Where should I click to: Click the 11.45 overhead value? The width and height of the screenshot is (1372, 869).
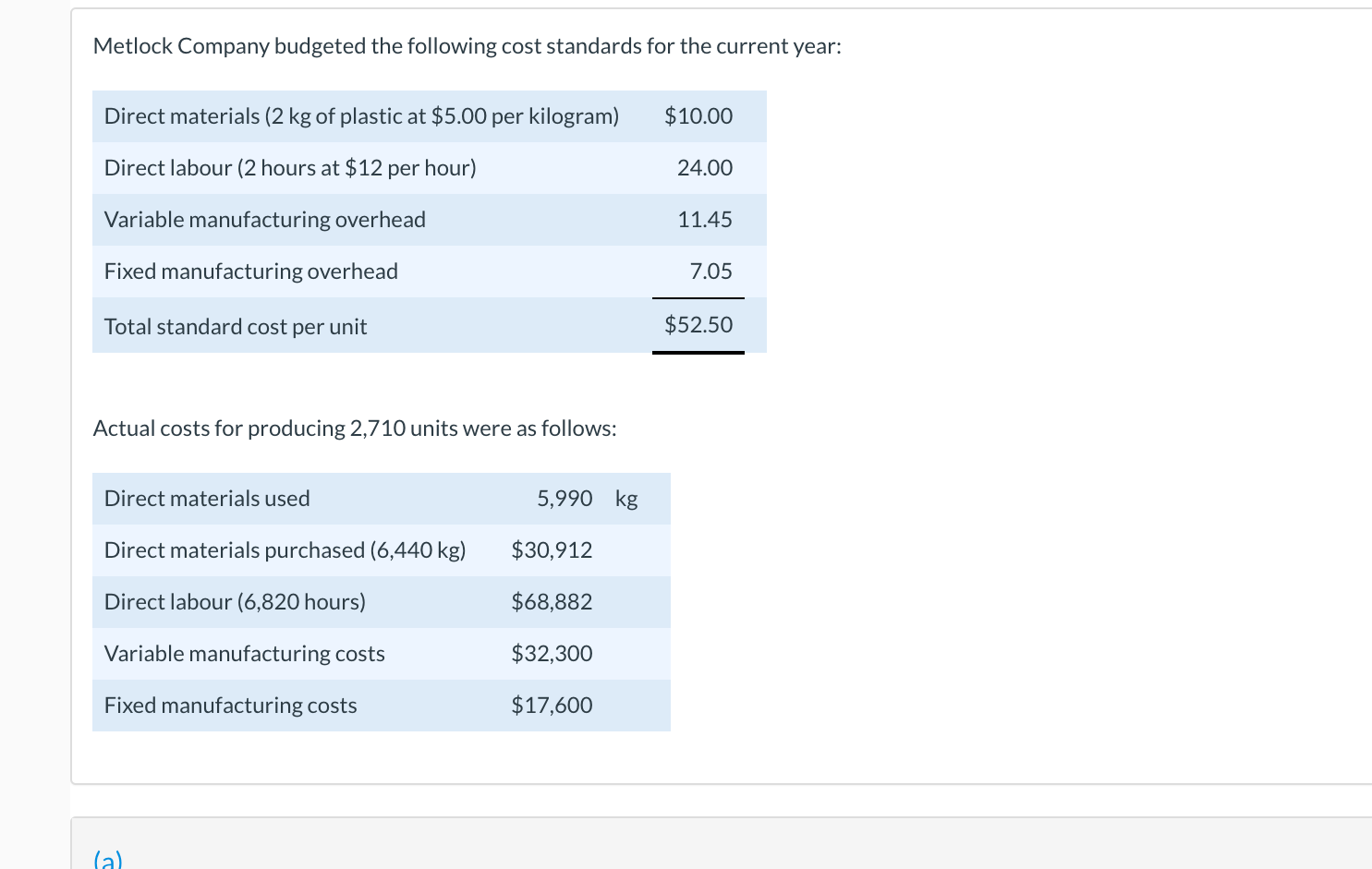[704, 220]
